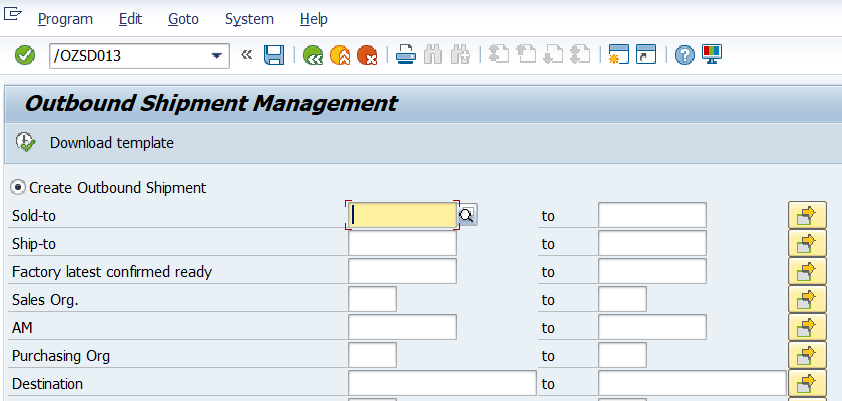Screen dimensions: 842x401
Task: Click the red Cancel icon
Action: pos(367,56)
